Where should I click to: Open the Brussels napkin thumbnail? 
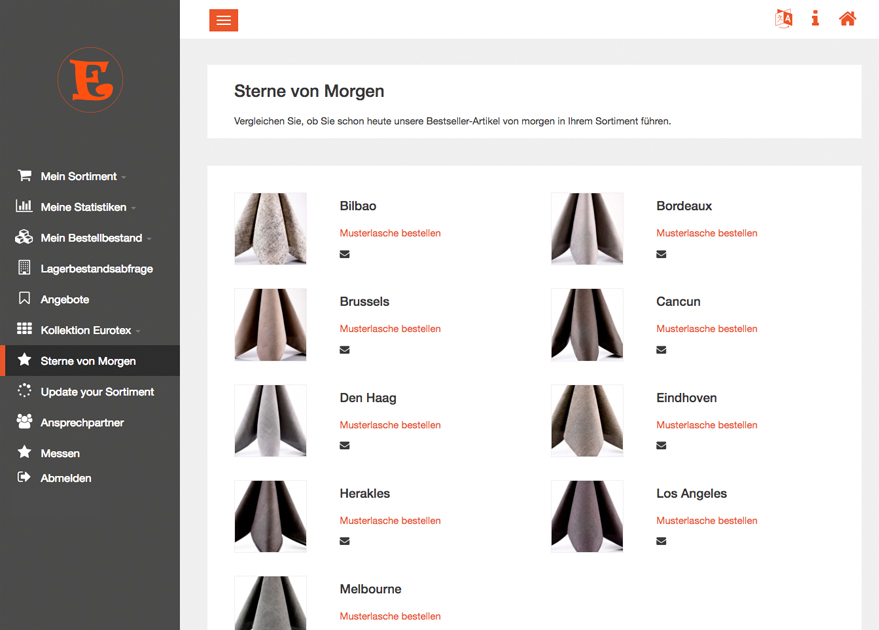270,325
